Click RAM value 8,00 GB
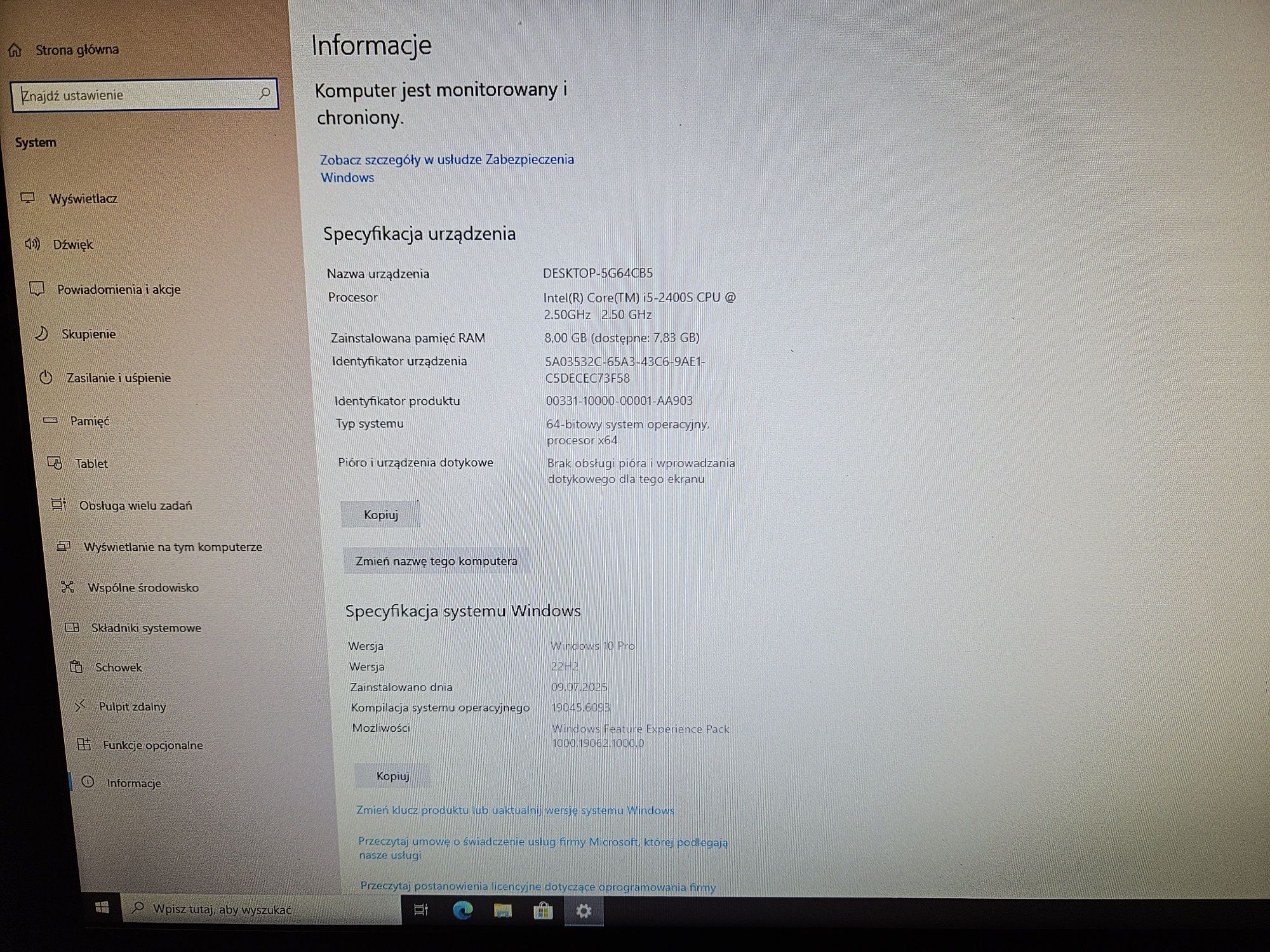The image size is (1270, 952). (x=622, y=338)
